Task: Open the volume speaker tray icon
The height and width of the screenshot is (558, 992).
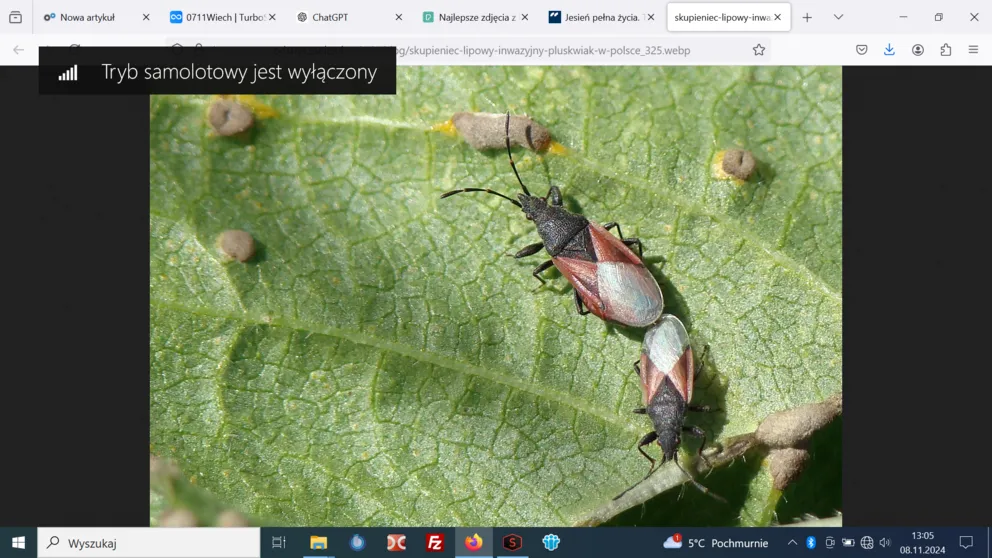Action: tap(885, 543)
